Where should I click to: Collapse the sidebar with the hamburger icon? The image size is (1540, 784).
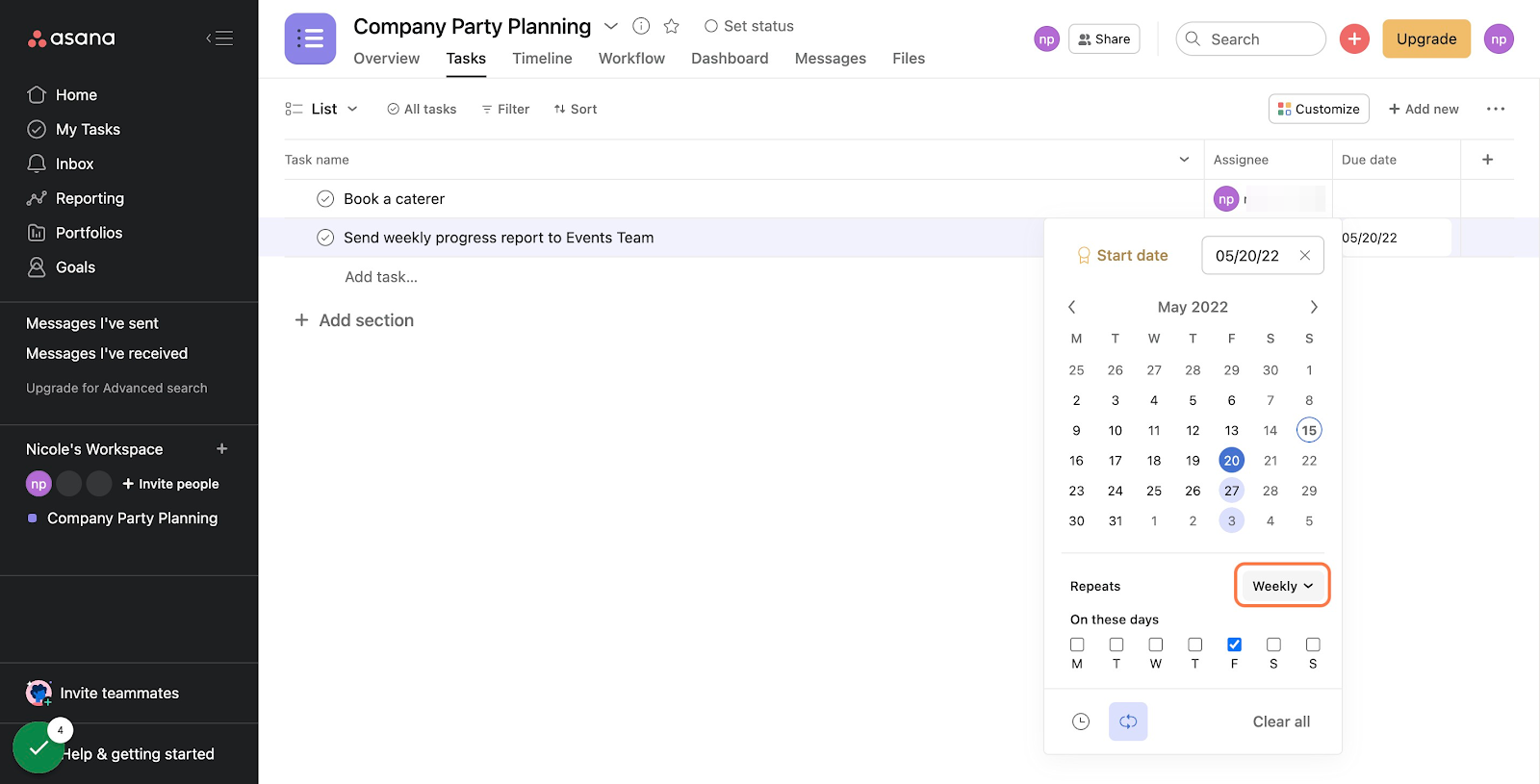point(219,38)
